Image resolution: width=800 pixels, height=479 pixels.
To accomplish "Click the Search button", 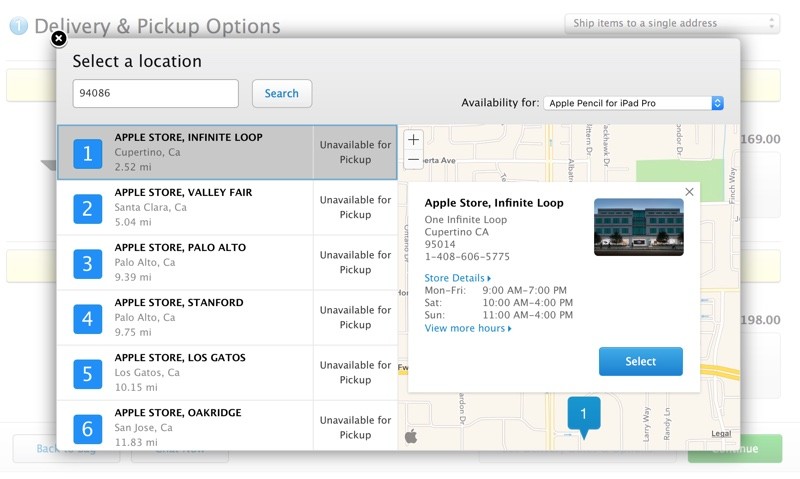I will [282, 93].
